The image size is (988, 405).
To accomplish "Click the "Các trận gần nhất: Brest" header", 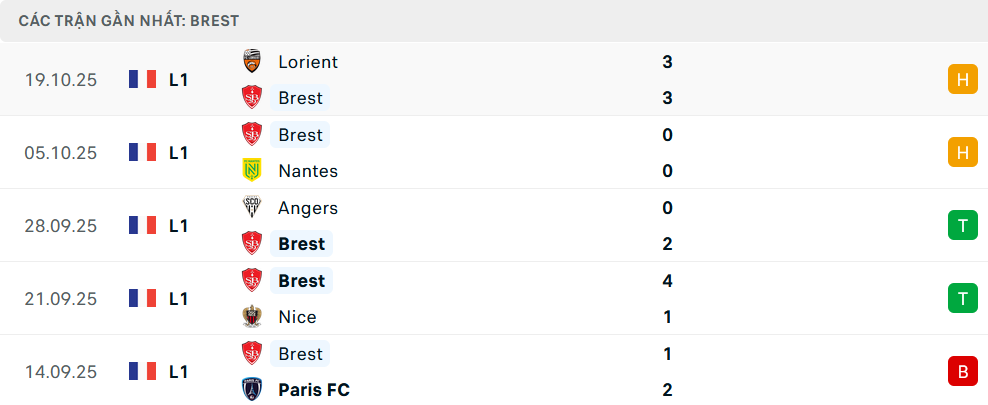I will (128, 20).
